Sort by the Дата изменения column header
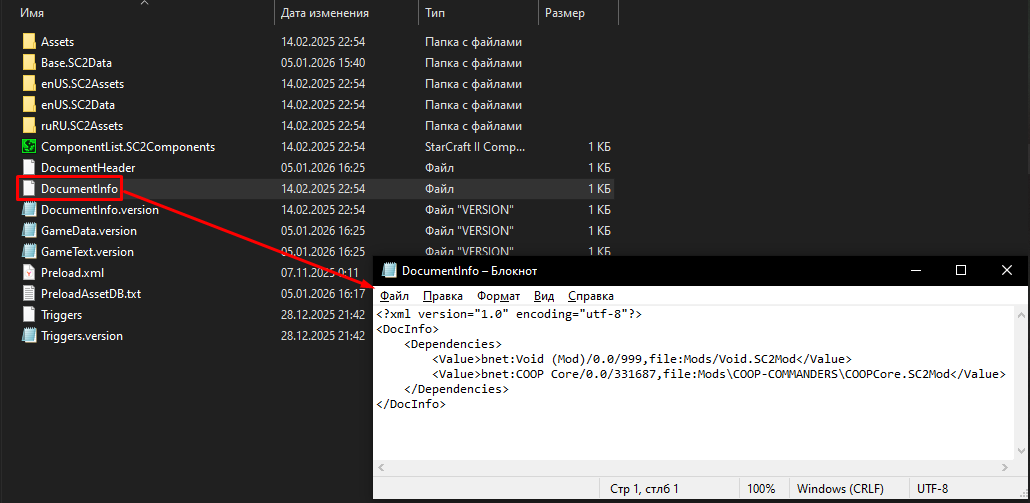Screen dimensions: 1030x503 tap(325, 13)
